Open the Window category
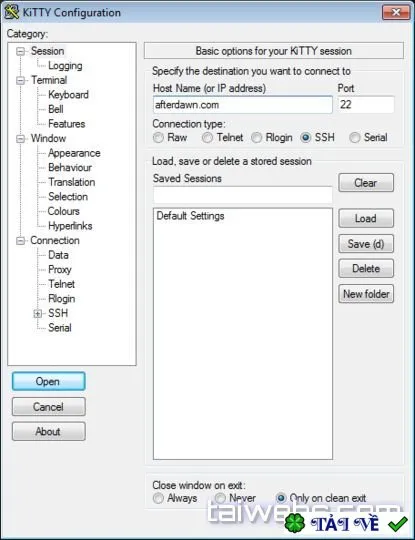 tap(48, 138)
